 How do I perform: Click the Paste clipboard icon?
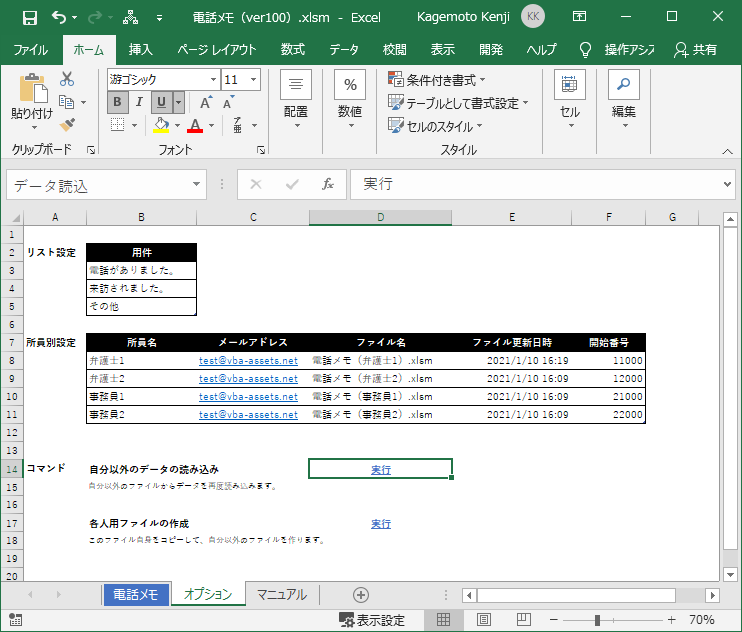pyautogui.click(x=33, y=88)
